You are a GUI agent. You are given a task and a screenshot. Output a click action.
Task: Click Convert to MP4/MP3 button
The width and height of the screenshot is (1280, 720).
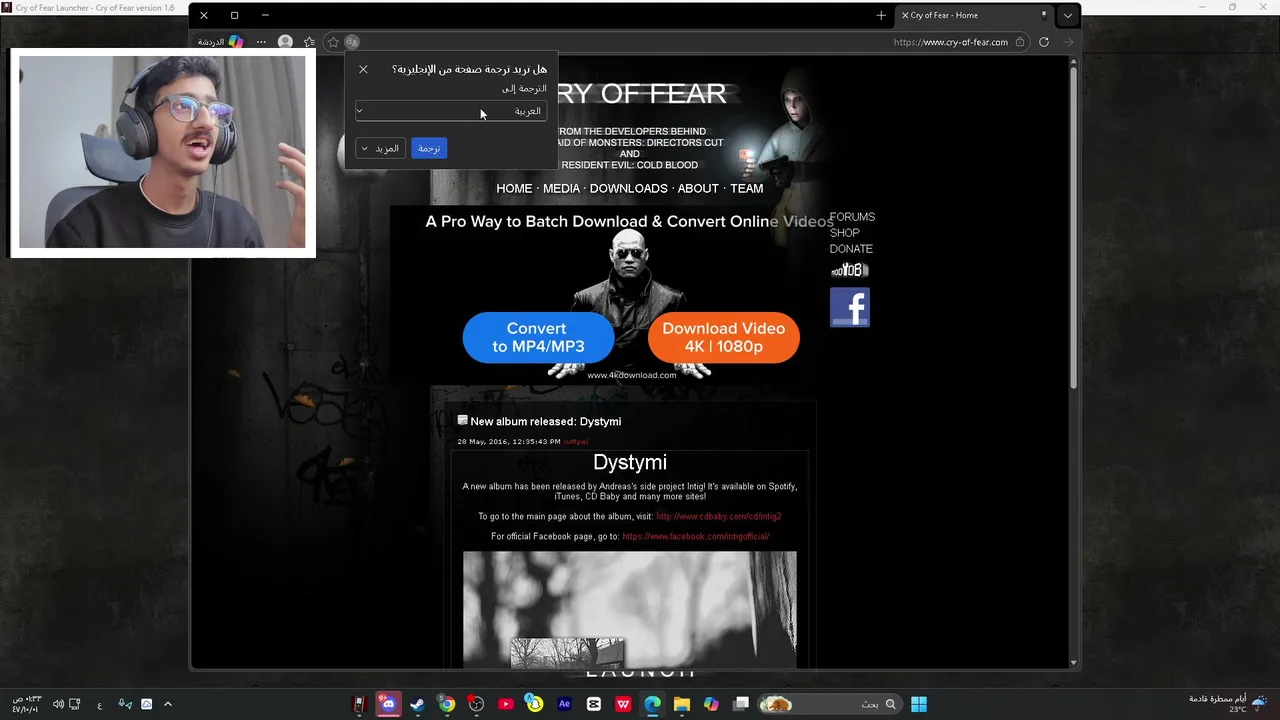point(538,337)
